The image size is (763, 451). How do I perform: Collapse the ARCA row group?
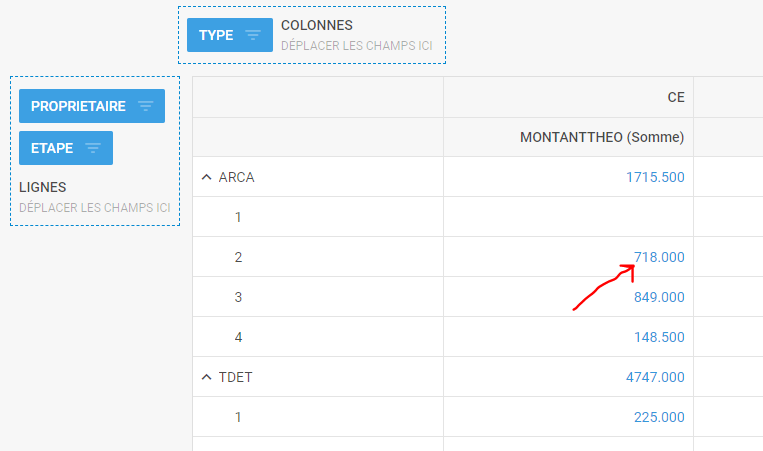coord(207,177)
